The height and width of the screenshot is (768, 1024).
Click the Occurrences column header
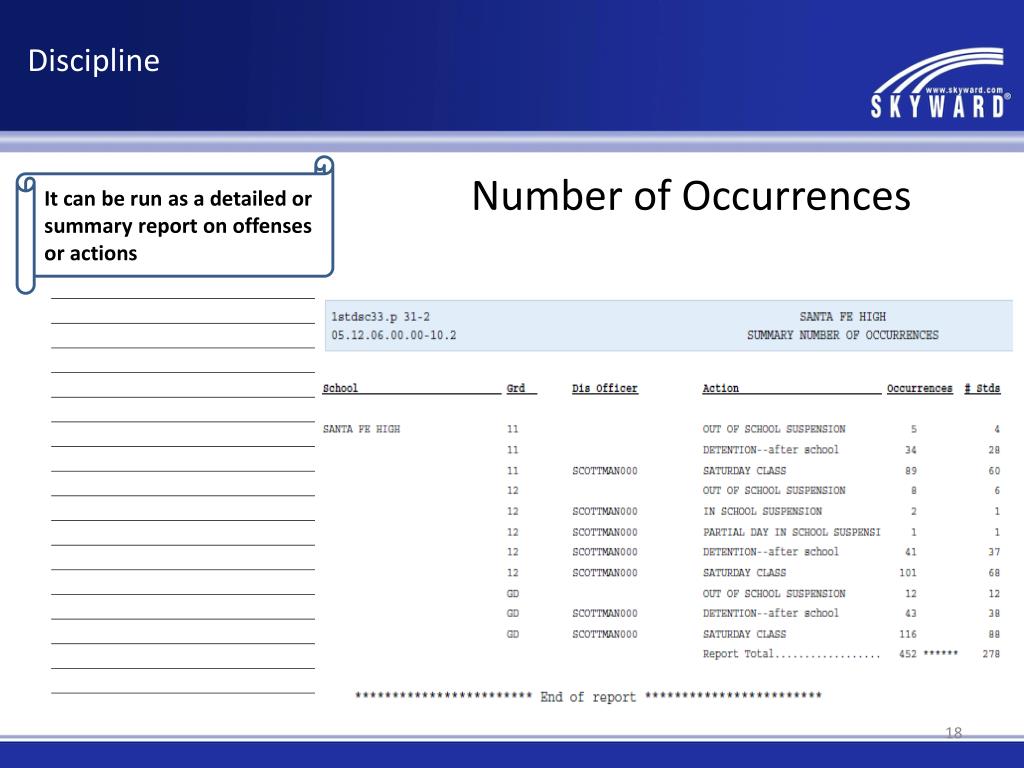[920, 388]
